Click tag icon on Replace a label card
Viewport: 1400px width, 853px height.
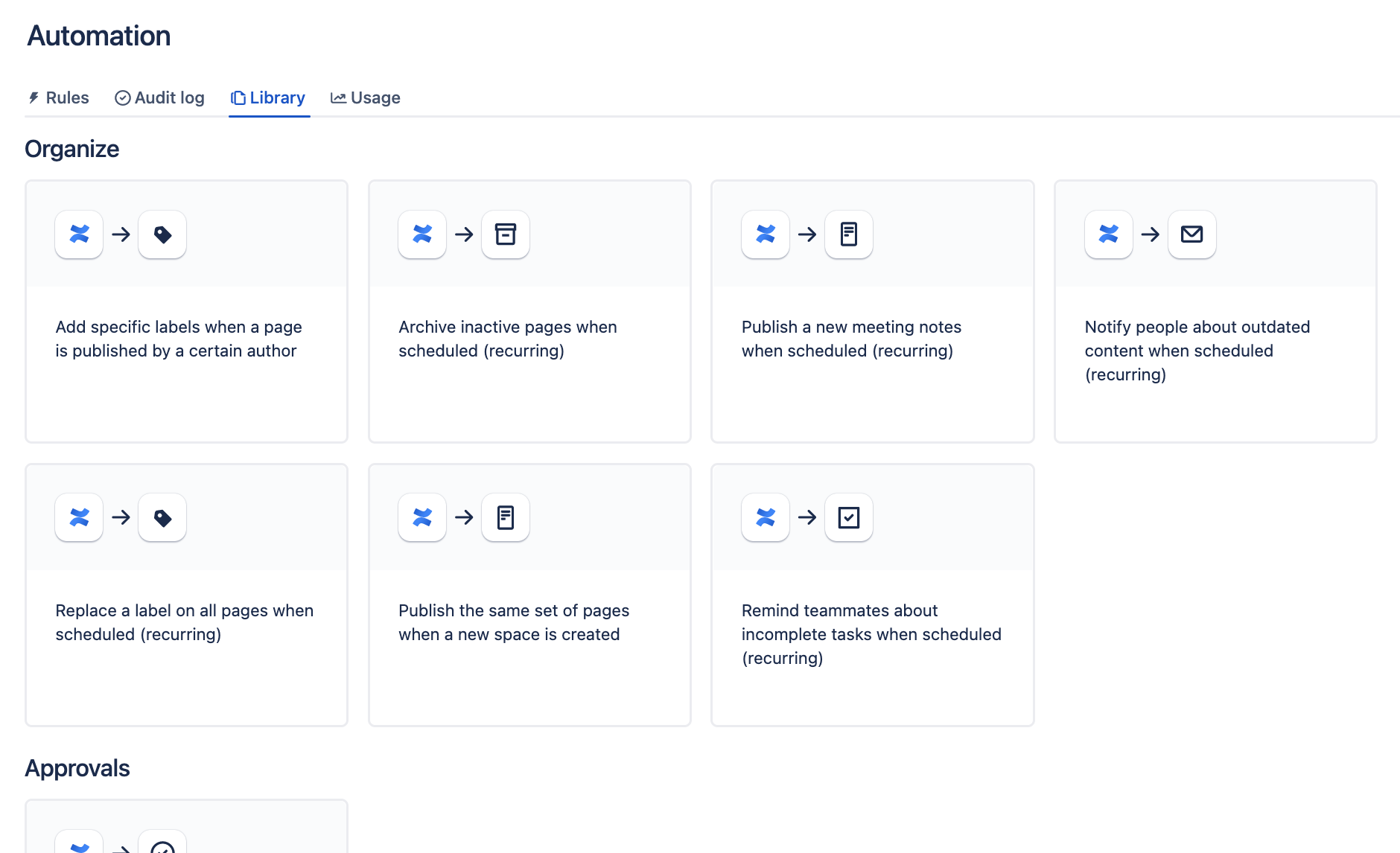coord(162,517)
